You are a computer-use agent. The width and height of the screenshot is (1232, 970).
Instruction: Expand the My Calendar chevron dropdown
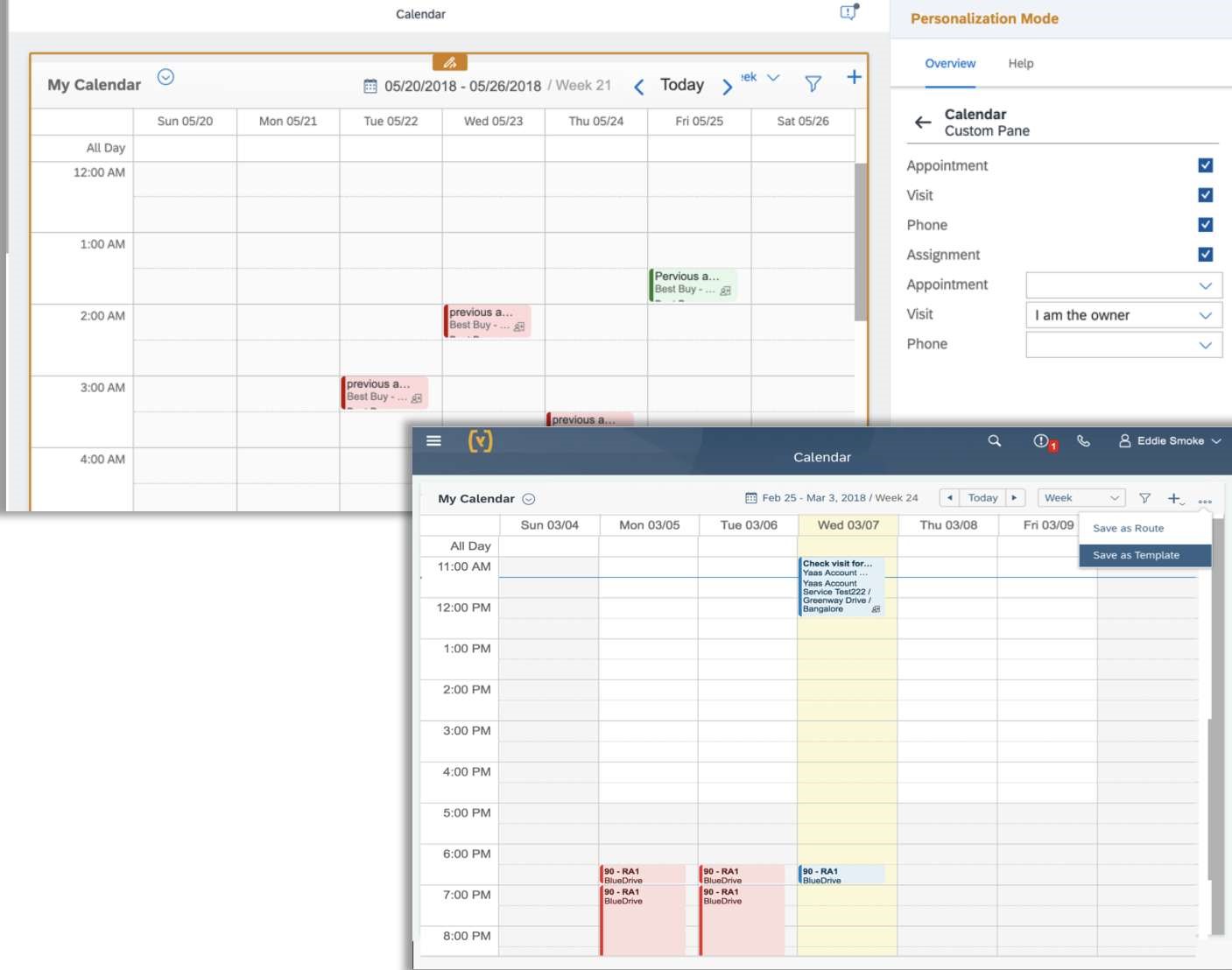(529, 497)
